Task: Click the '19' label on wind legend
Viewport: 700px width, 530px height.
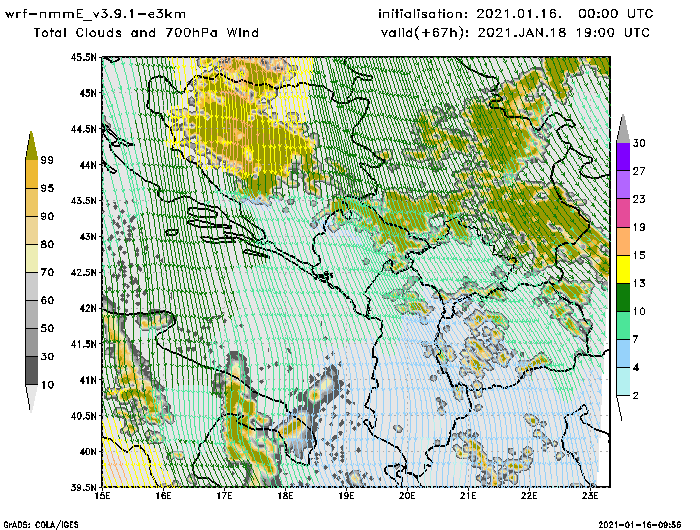Action: [639, 227]
